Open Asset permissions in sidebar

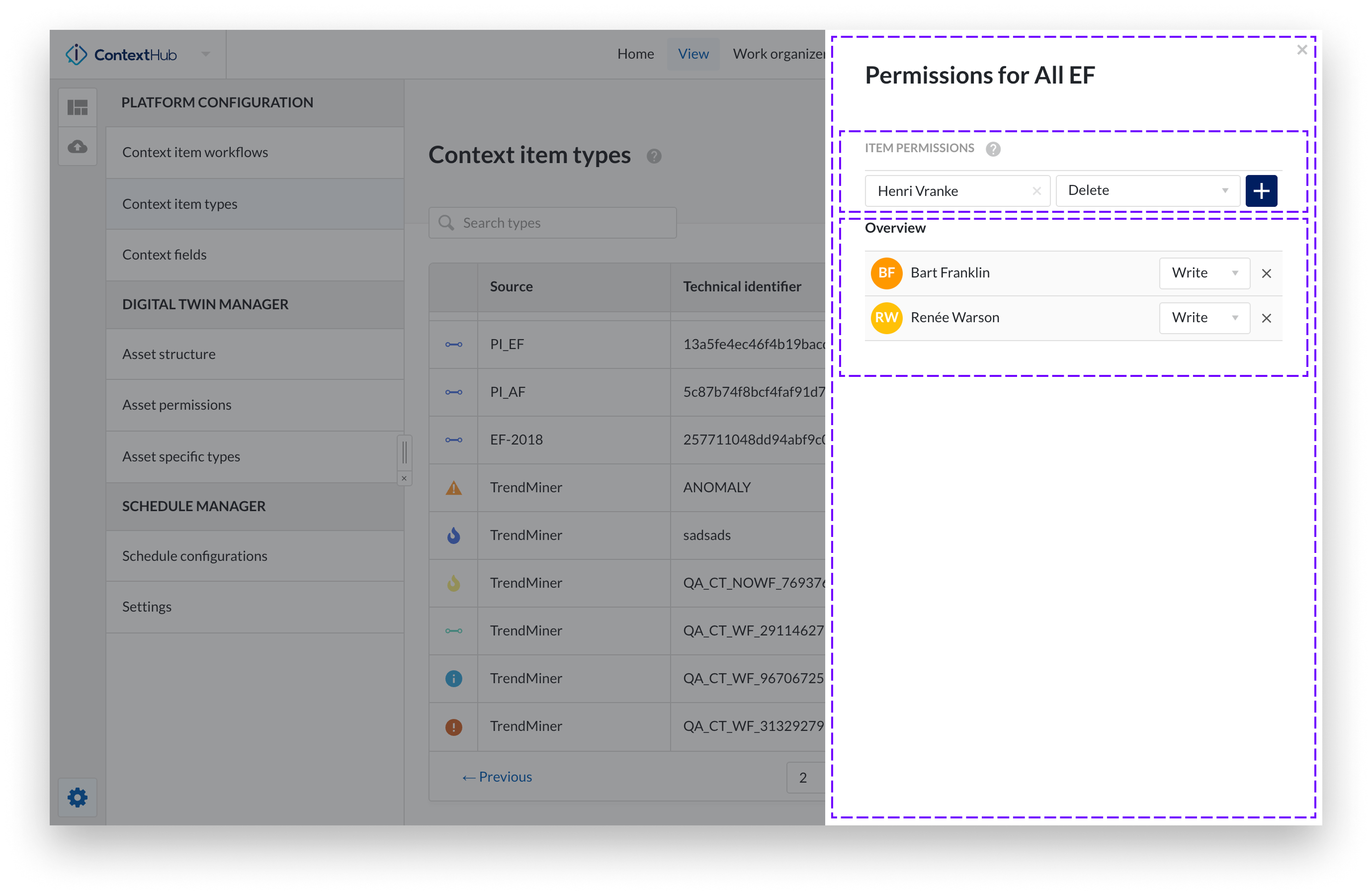[x=176, y=405]
